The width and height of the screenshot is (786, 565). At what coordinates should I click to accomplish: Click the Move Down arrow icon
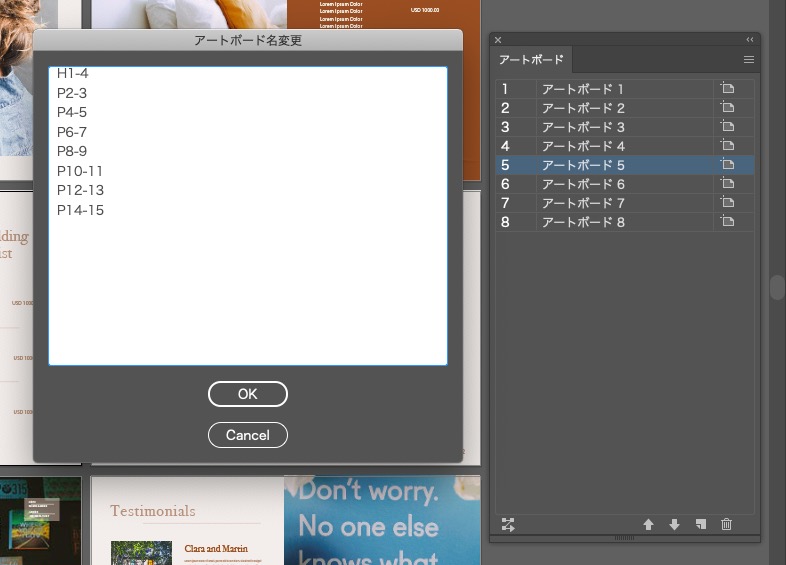[674, 525]
